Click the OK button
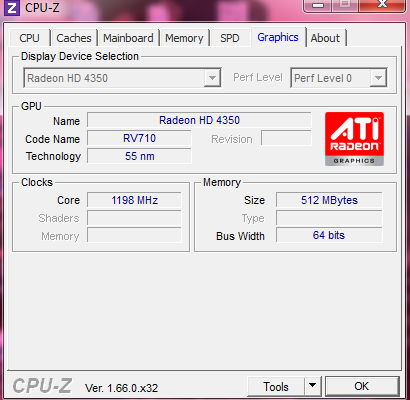This screenshot has width=410, height=400. click(x=362, y=386)
